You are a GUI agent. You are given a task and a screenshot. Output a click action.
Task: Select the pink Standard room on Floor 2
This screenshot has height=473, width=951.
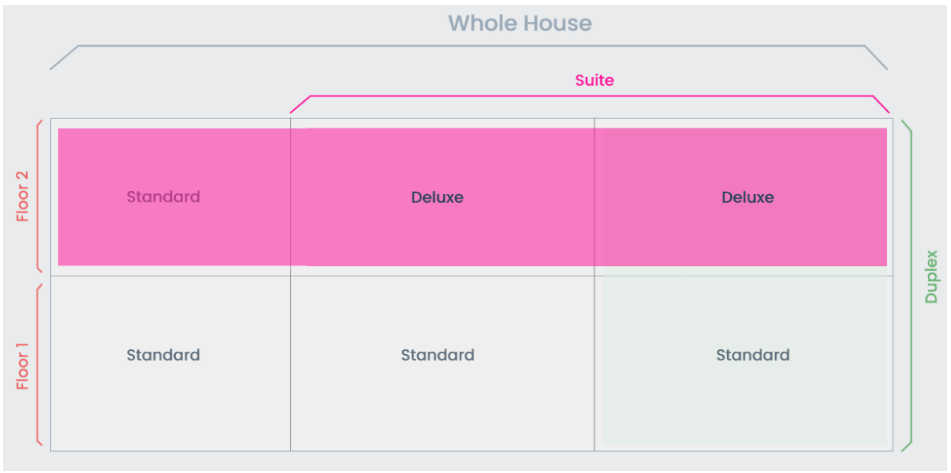click(x=163, y=197)
